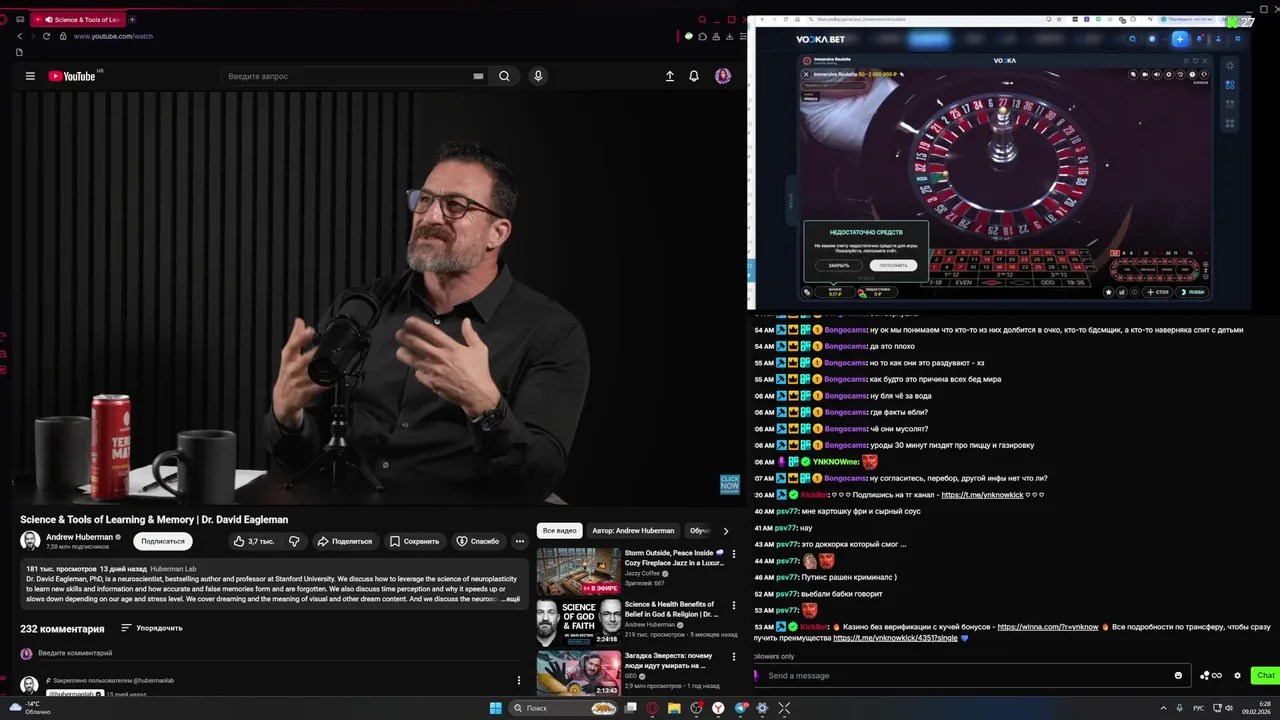This screenshot has height=720, width=1280.
Task: Open the https://t.me/ynknowkick link in chat
Action: 982,495
